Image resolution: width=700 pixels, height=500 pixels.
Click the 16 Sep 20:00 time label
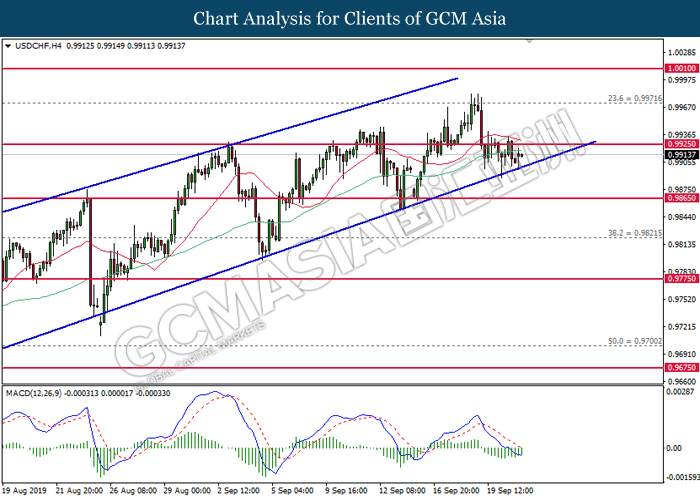pos(457,491)
